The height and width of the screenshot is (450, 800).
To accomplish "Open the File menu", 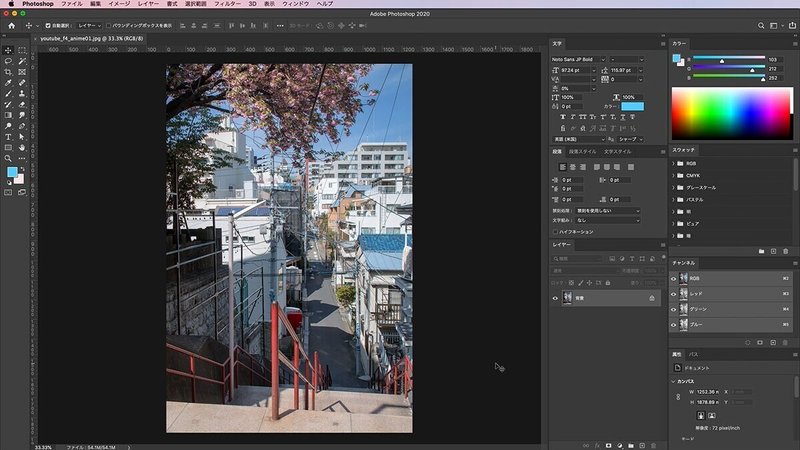I will pyautogui.click(x=72, y=4).
